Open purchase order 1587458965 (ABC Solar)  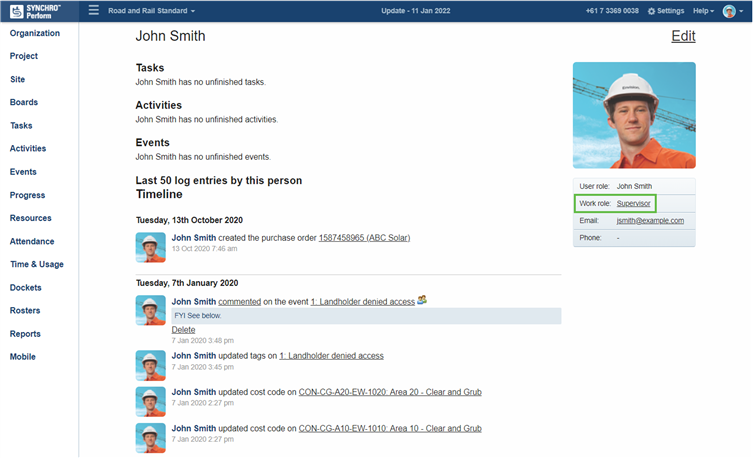(x=364, y=238)
